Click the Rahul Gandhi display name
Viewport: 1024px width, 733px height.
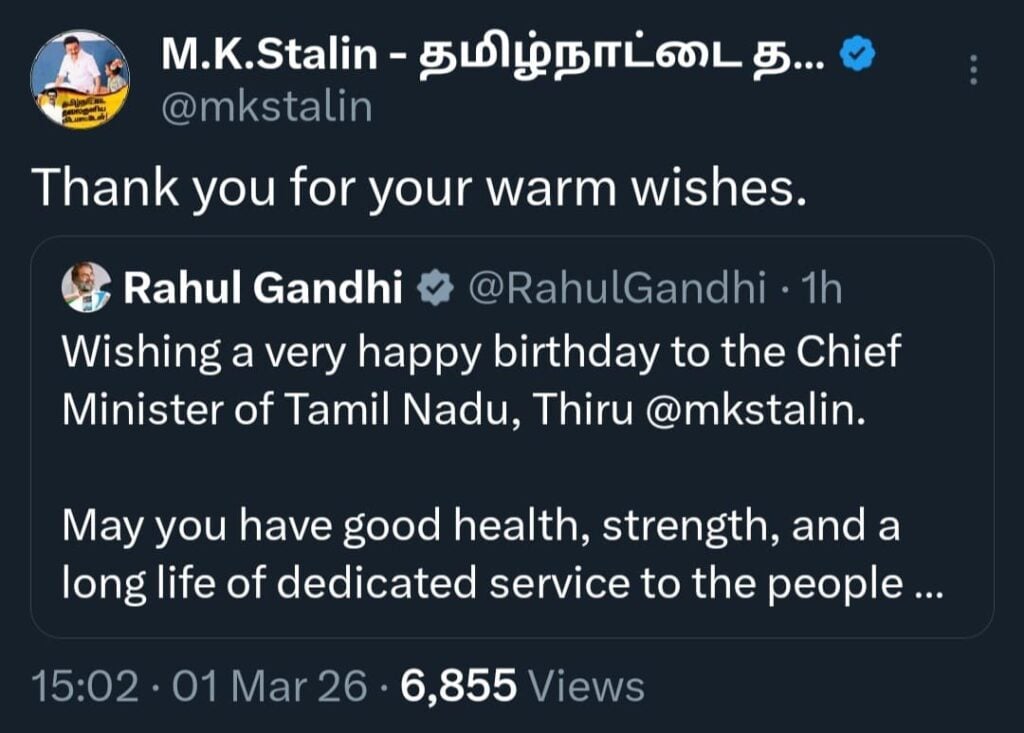(x=264, y=290)
